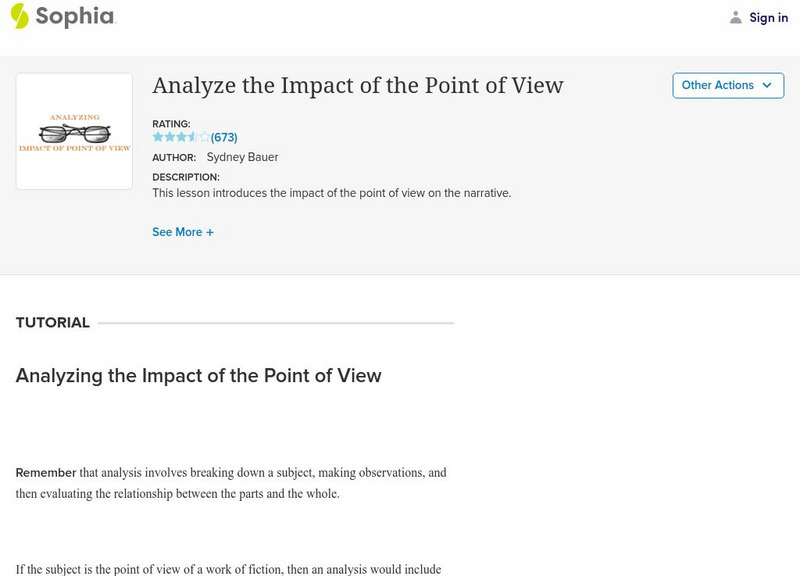Expand the description with See More
The width and height of the screenshot is (800, 576).
(x=177, y=232)
